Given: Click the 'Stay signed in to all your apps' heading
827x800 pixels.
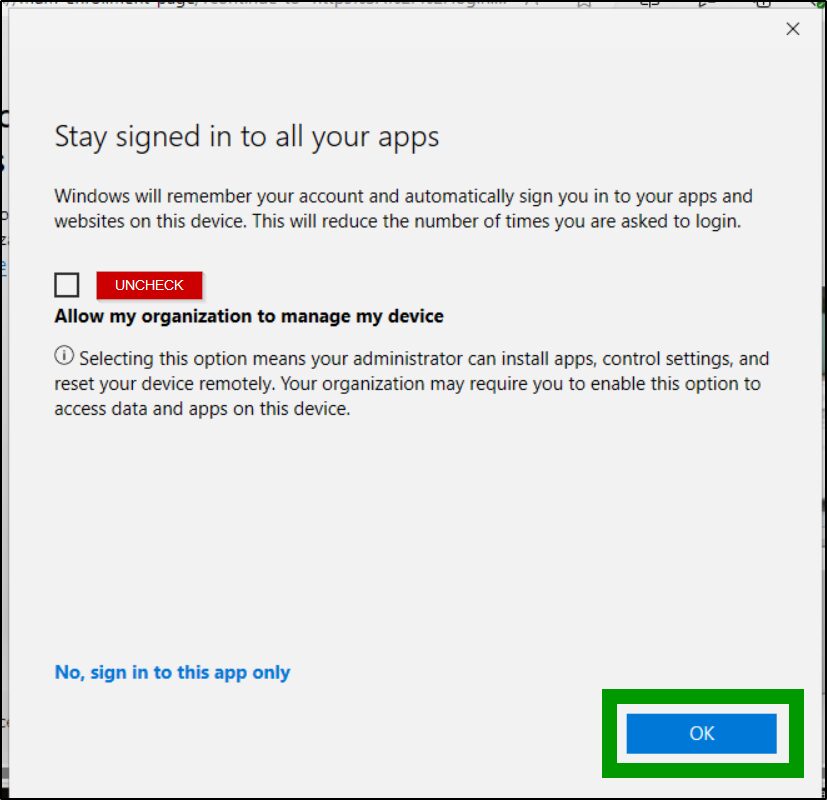Looking at the screenshot, I should 245,137.
